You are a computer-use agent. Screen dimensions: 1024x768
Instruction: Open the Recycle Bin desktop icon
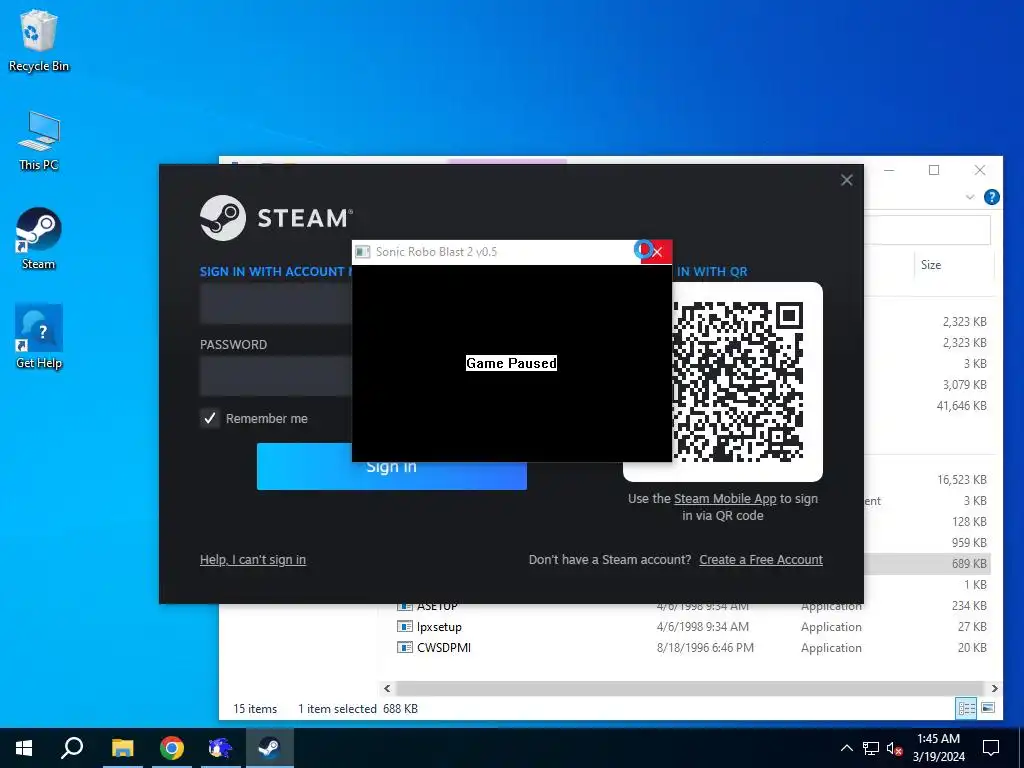[x=38, y=40]
